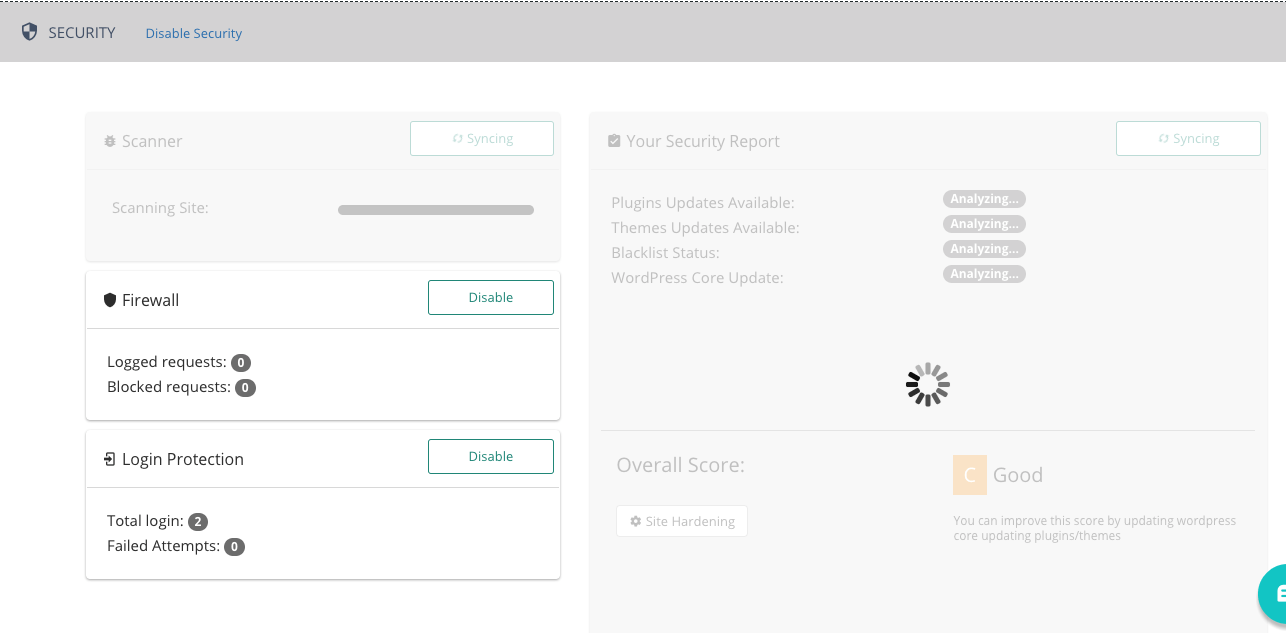Click the Firewall shield icon
This screenshot has height=633, width=1286.
[x=110, y=300]
